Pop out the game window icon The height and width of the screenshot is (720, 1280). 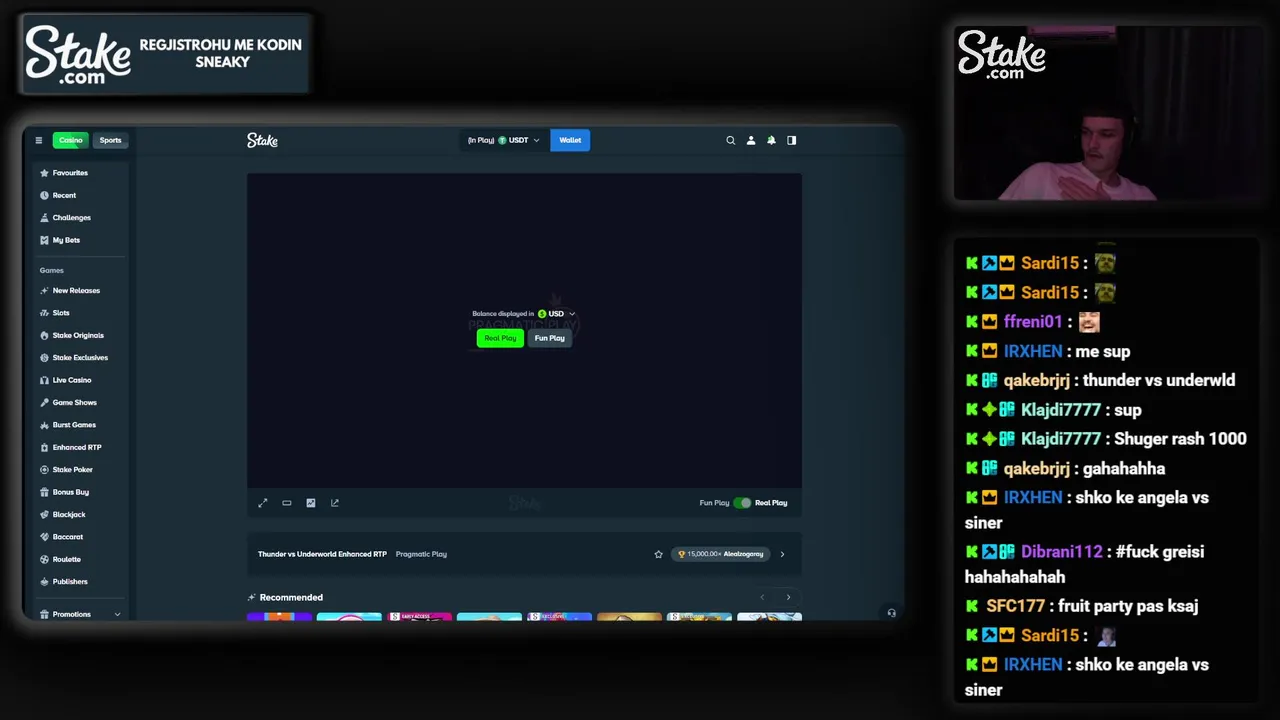(335, 503)
